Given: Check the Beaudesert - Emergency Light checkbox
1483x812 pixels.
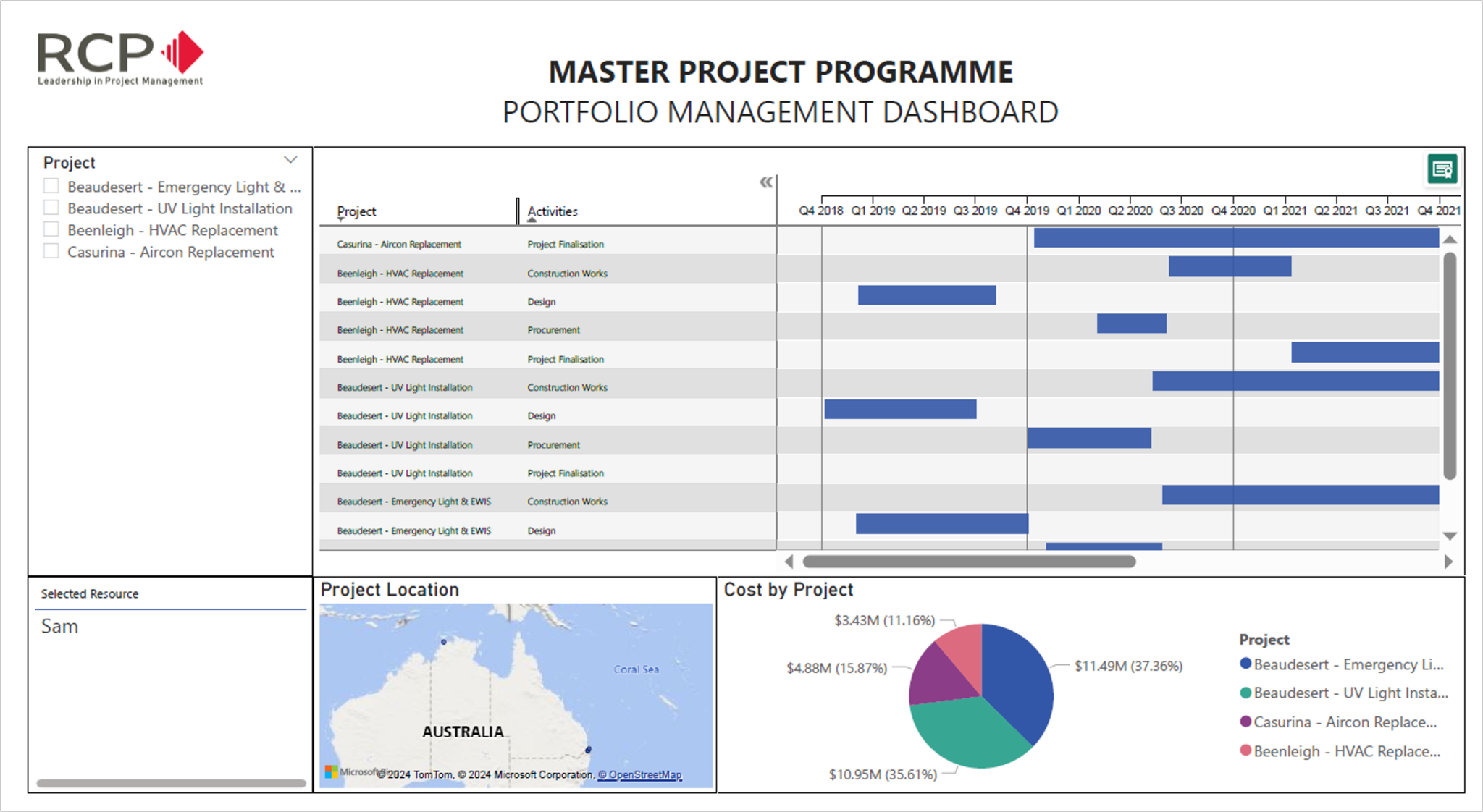Looking at the screenshot, I should (51, 186).
